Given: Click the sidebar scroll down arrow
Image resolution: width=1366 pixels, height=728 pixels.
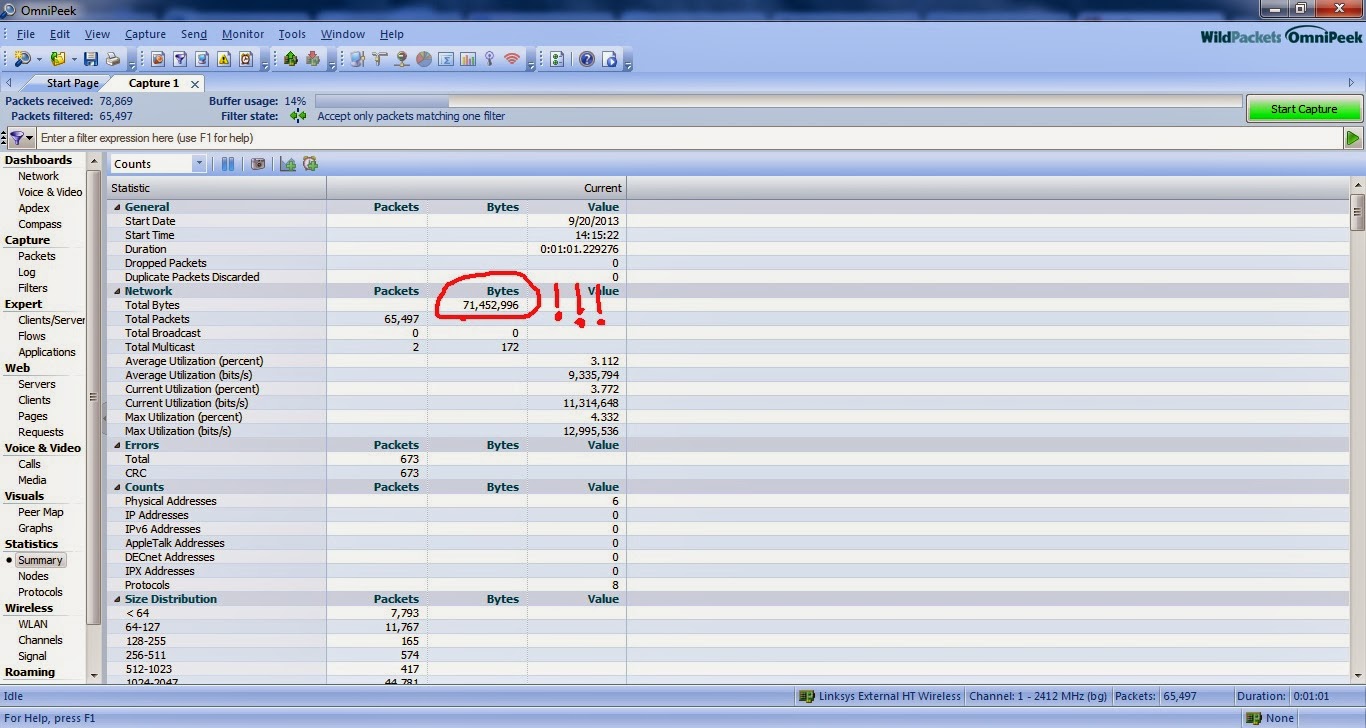Looking at the screenshot, I should tap(95, 676).
